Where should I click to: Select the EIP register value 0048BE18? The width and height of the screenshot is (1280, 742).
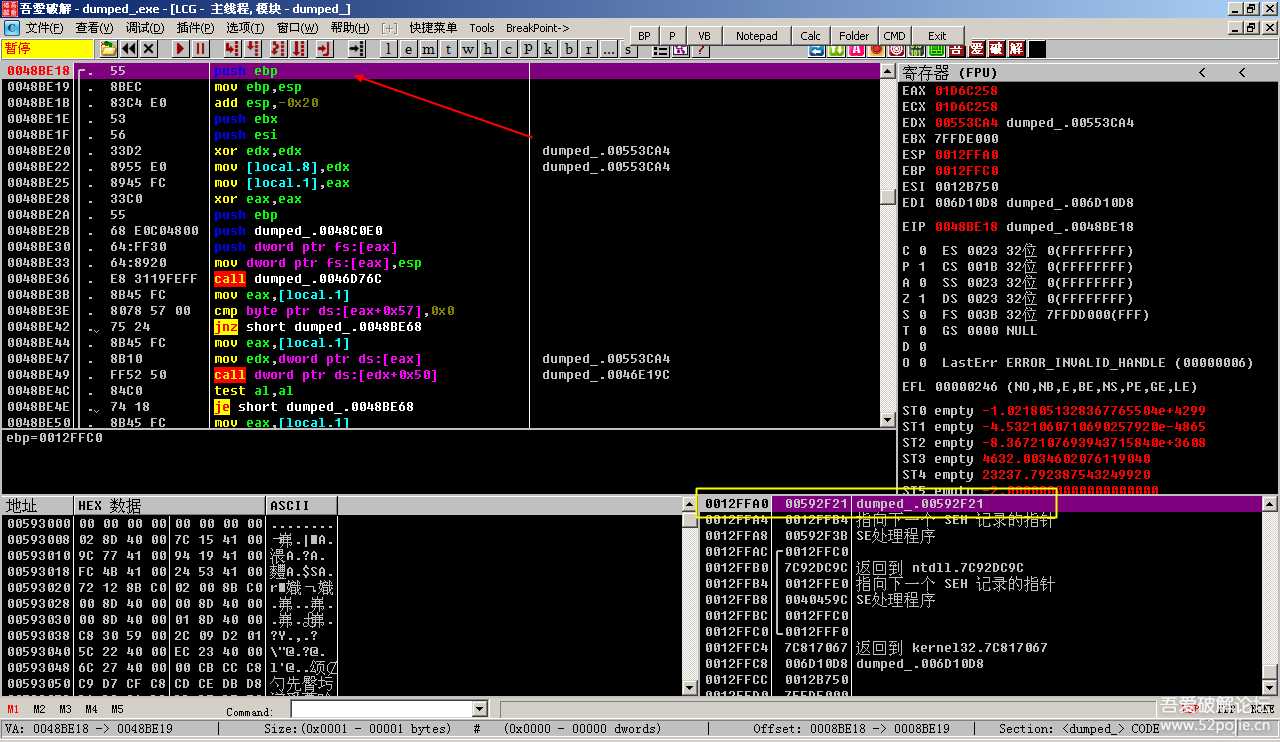tap(965, 227)
